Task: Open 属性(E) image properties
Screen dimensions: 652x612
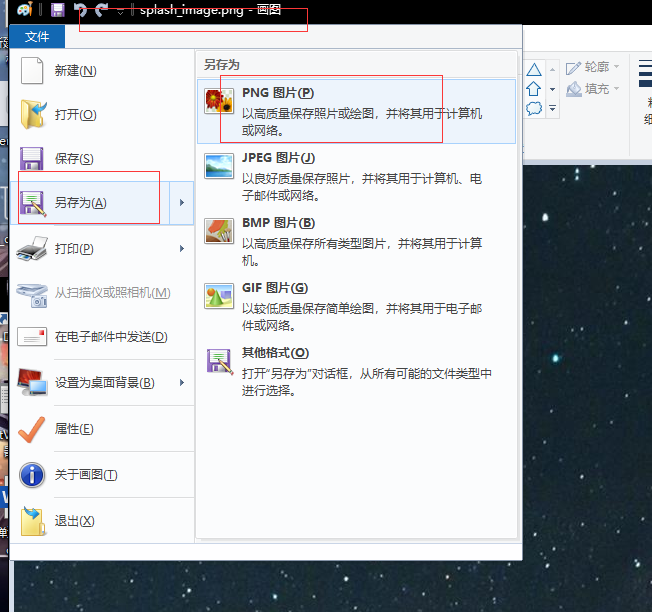Action: (102, 429)
